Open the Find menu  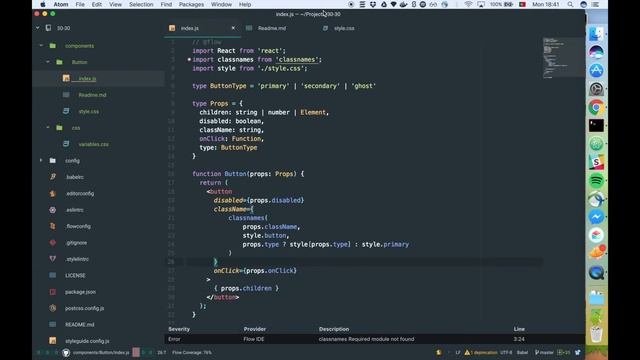pos(166,4)
